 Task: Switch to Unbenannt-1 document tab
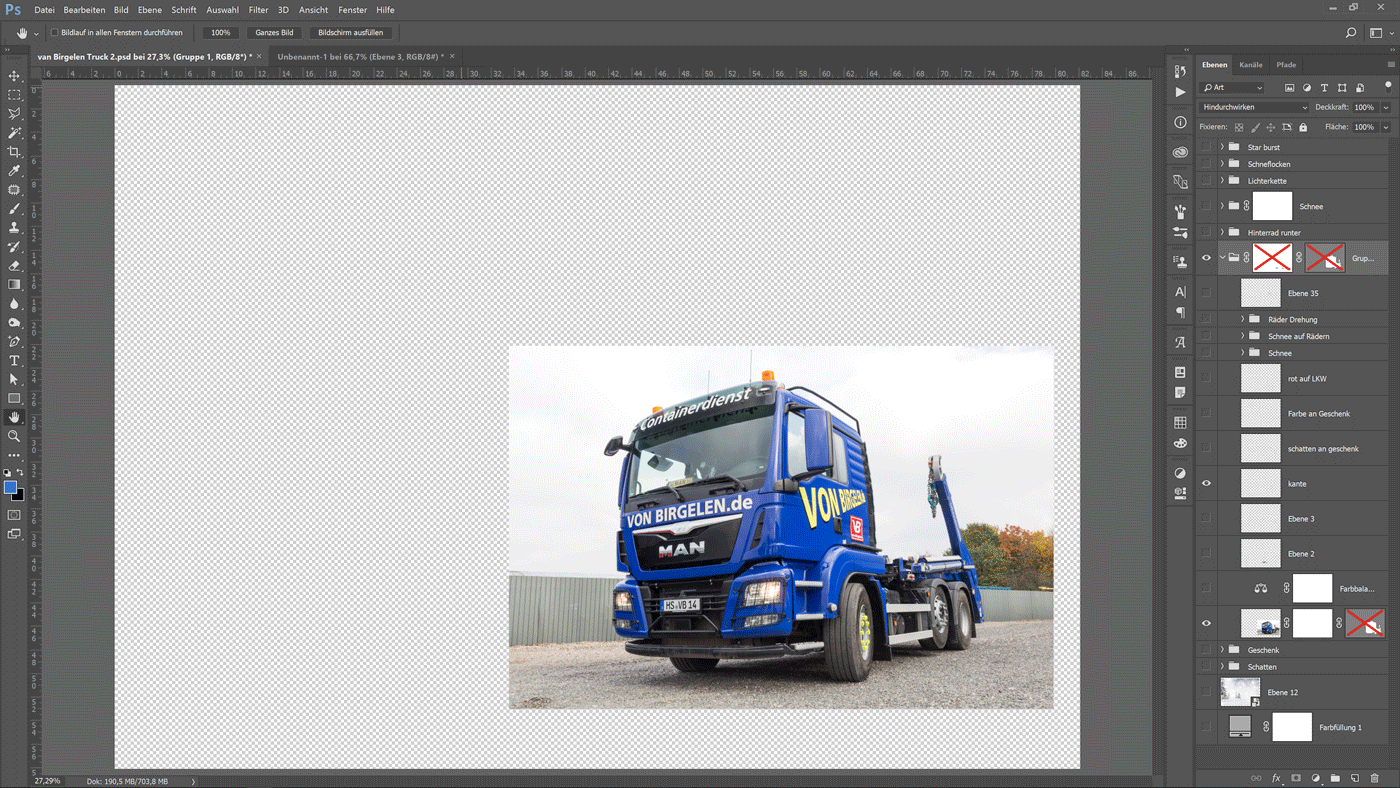360,57
